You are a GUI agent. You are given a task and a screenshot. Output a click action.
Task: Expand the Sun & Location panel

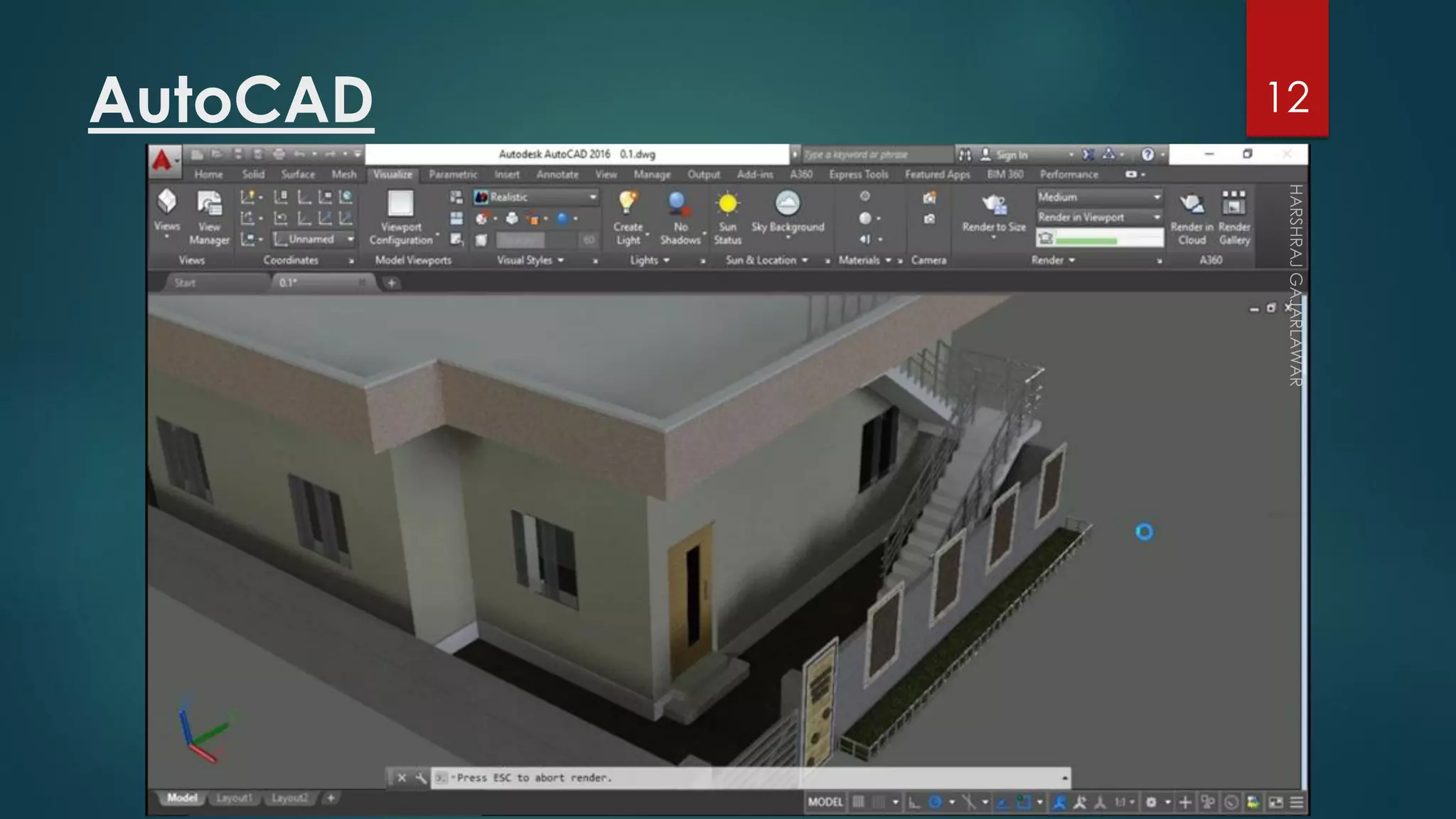pyautogui.click(x=766, y=260)
